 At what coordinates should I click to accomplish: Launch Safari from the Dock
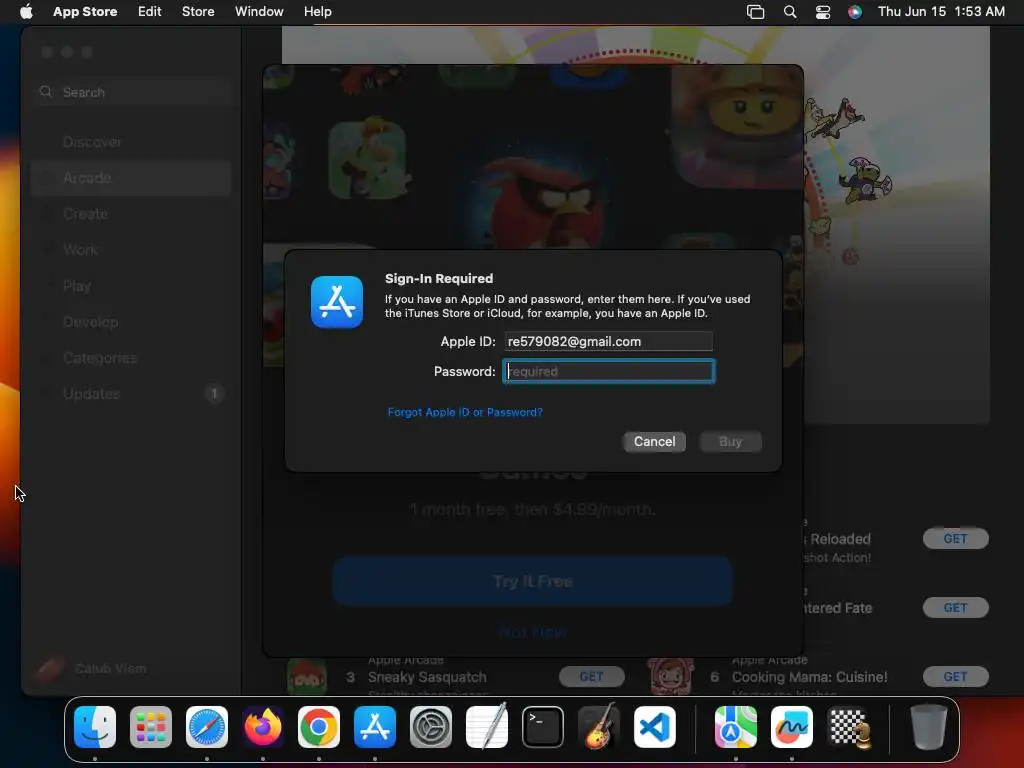207,727
